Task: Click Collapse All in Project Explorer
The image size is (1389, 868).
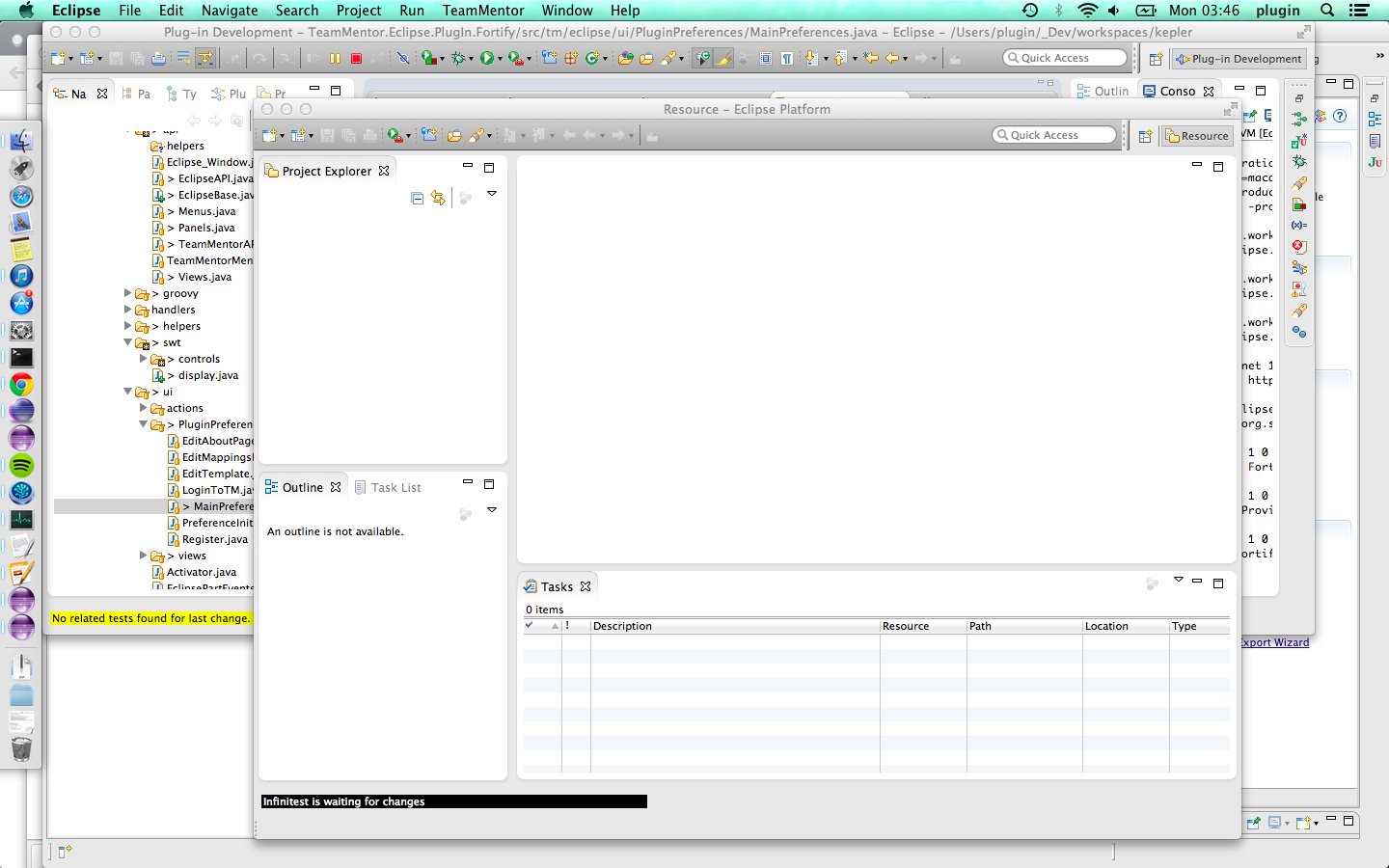Action: point(417,198)
